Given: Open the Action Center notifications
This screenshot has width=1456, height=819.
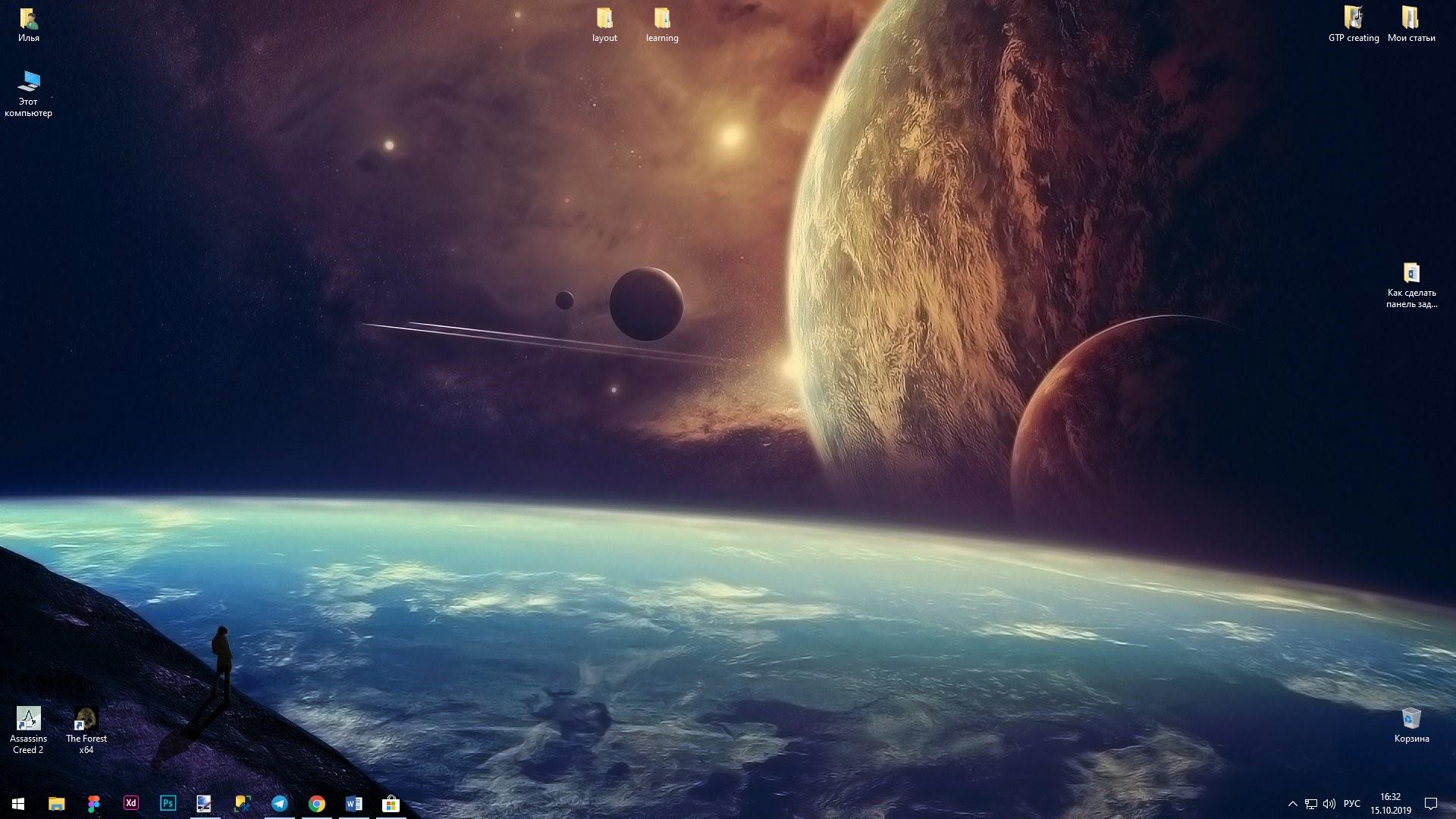Looking at the screenshot, I should 1431,803.
